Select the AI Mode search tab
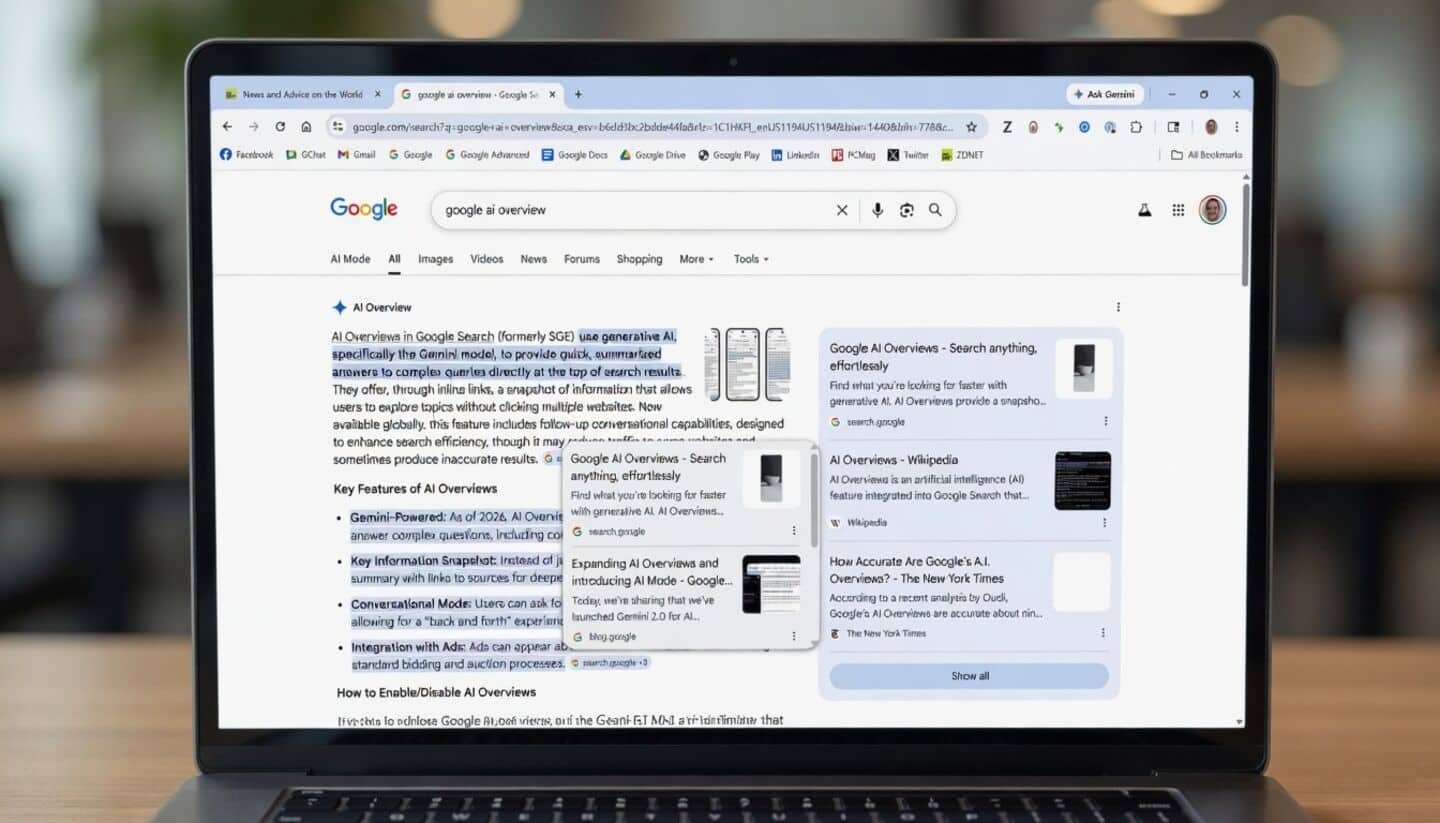This screenshot has height=823, width=1440. (x=350, y=259)
